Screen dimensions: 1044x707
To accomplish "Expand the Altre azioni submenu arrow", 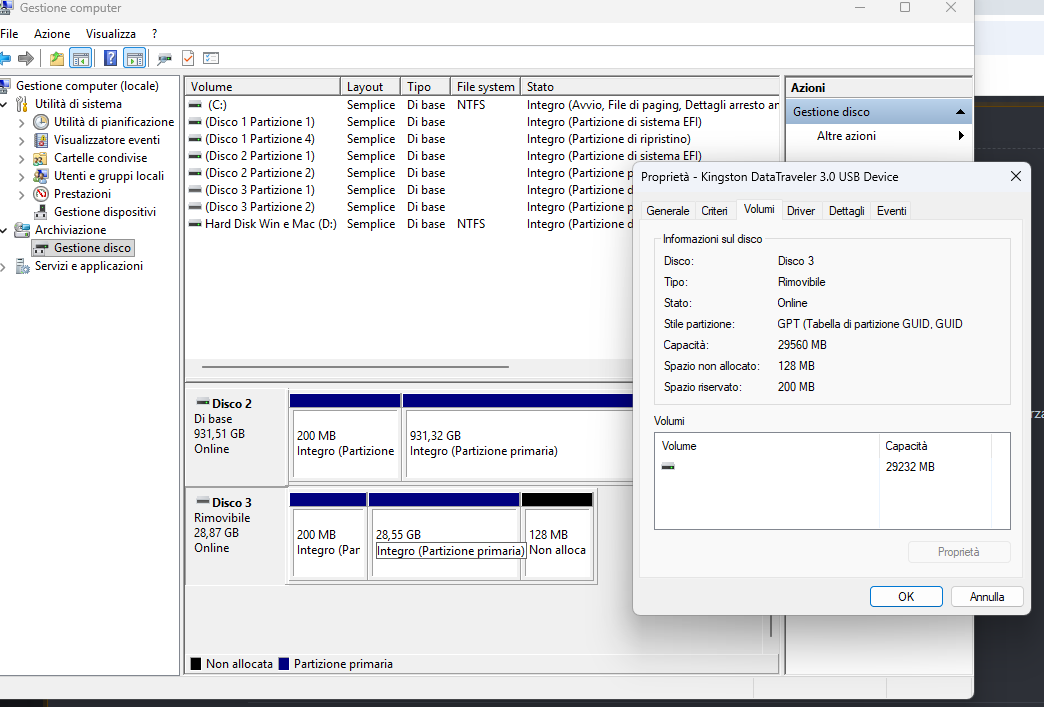I will point(961,136).
